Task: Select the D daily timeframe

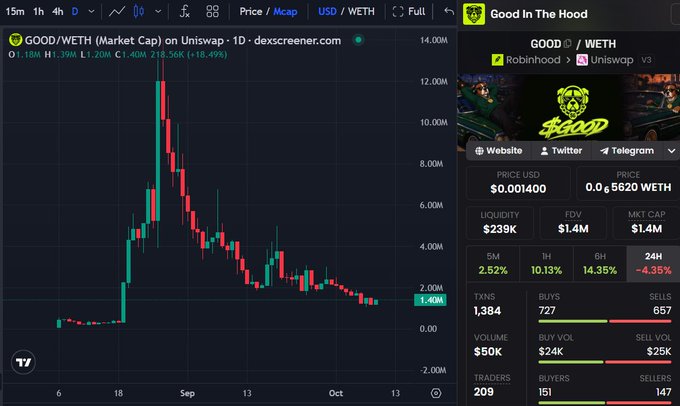Action: 75,12
